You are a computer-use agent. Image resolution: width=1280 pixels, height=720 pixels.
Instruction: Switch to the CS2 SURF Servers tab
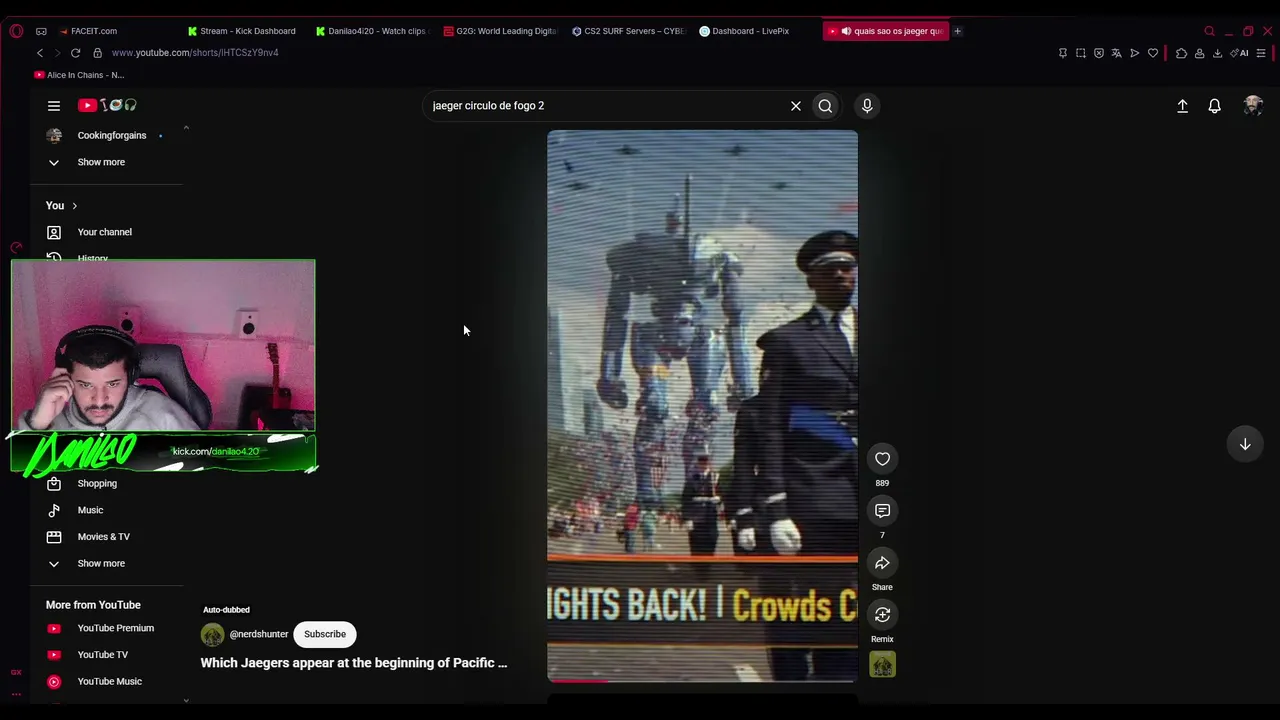click(x=628, y=31)
